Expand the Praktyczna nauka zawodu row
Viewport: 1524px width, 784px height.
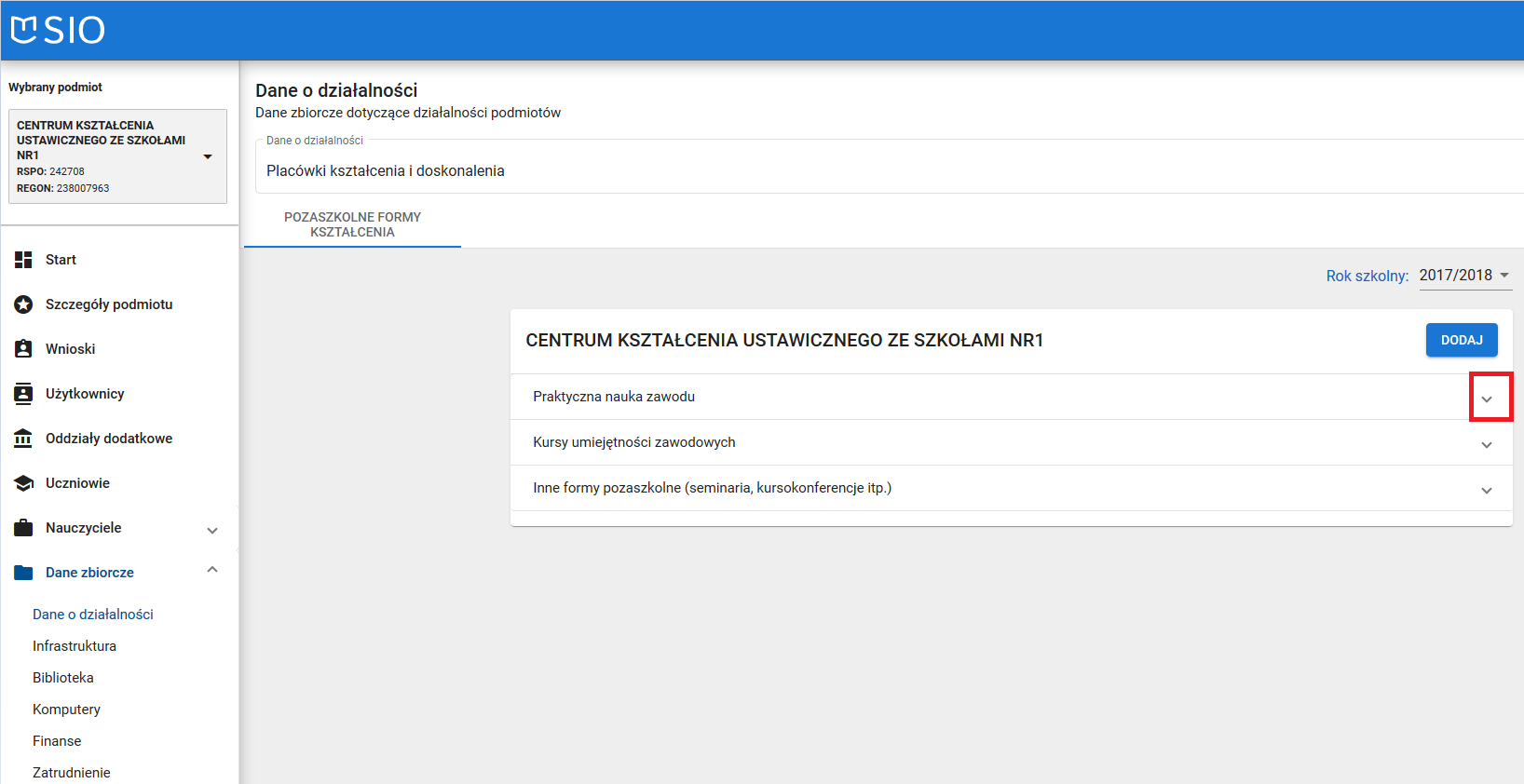click(x=1487, y=399)
